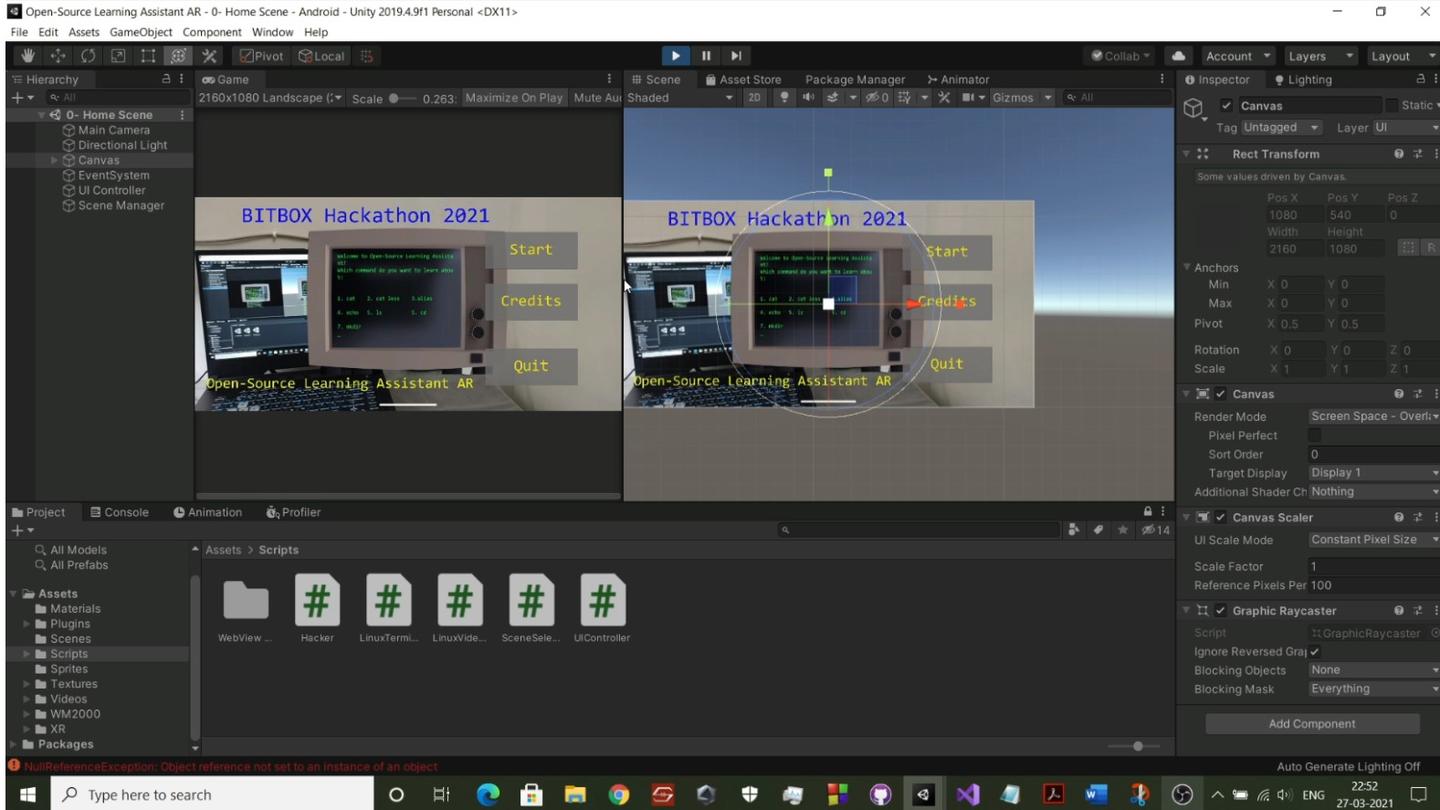Toggle Scene view audio speaker icon

(x=808, y=97)
